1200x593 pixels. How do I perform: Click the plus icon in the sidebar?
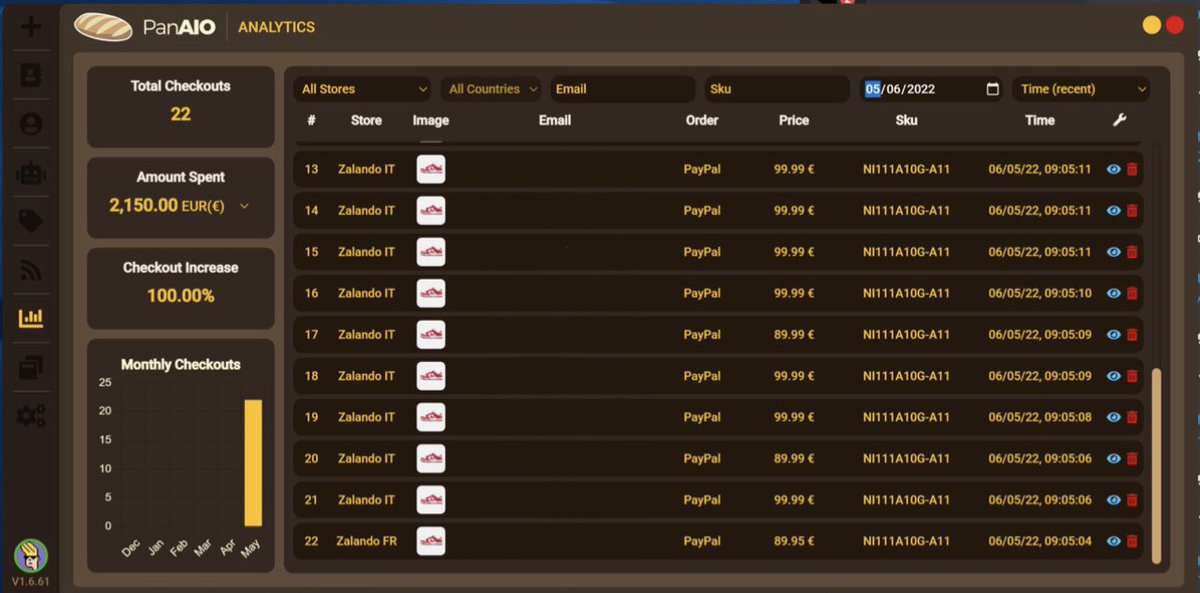(31, 26)
